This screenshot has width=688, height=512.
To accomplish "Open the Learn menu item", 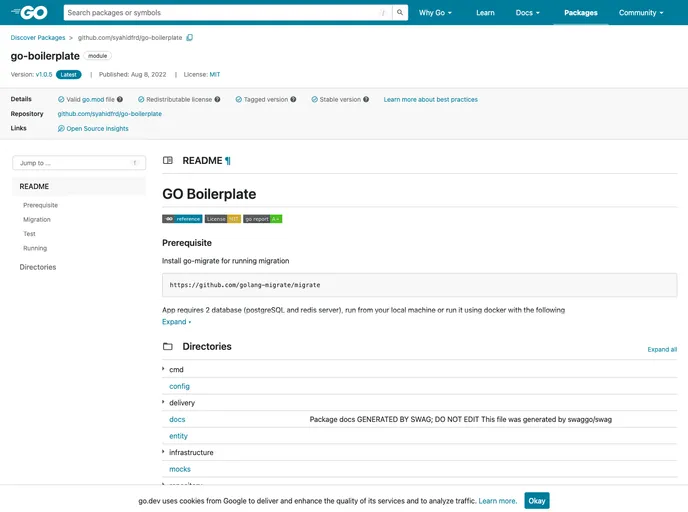I will click(x=485, y=13).
